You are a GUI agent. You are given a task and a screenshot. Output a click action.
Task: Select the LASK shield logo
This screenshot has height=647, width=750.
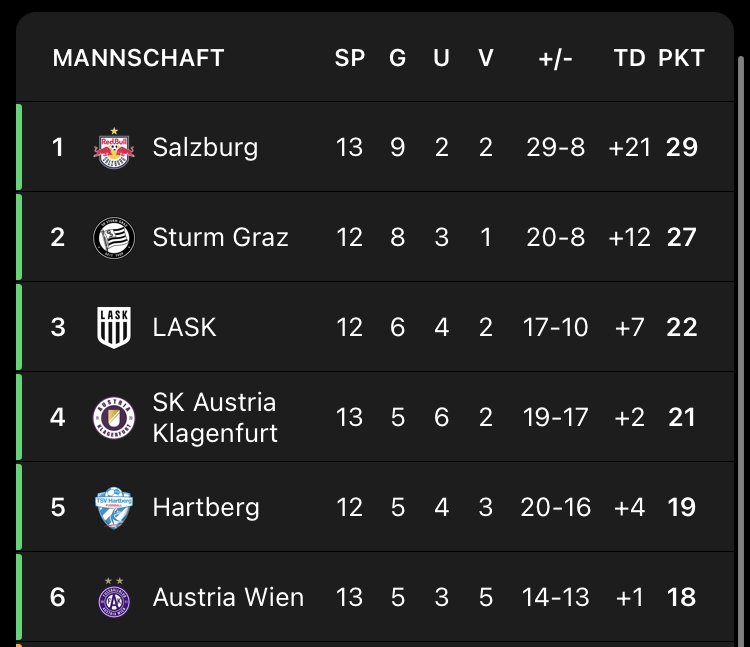114,328
